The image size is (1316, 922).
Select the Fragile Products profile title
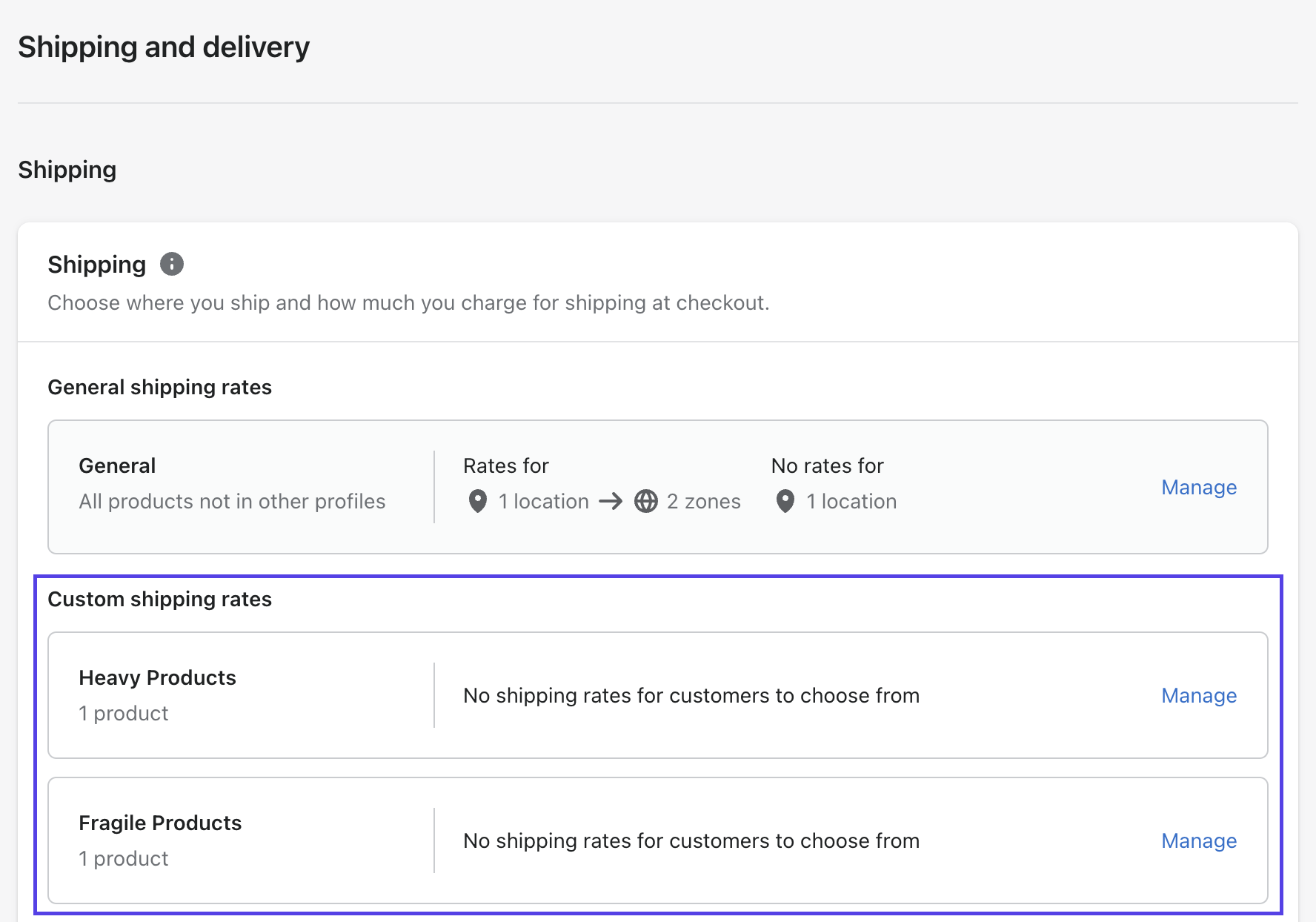pos(160,823)
